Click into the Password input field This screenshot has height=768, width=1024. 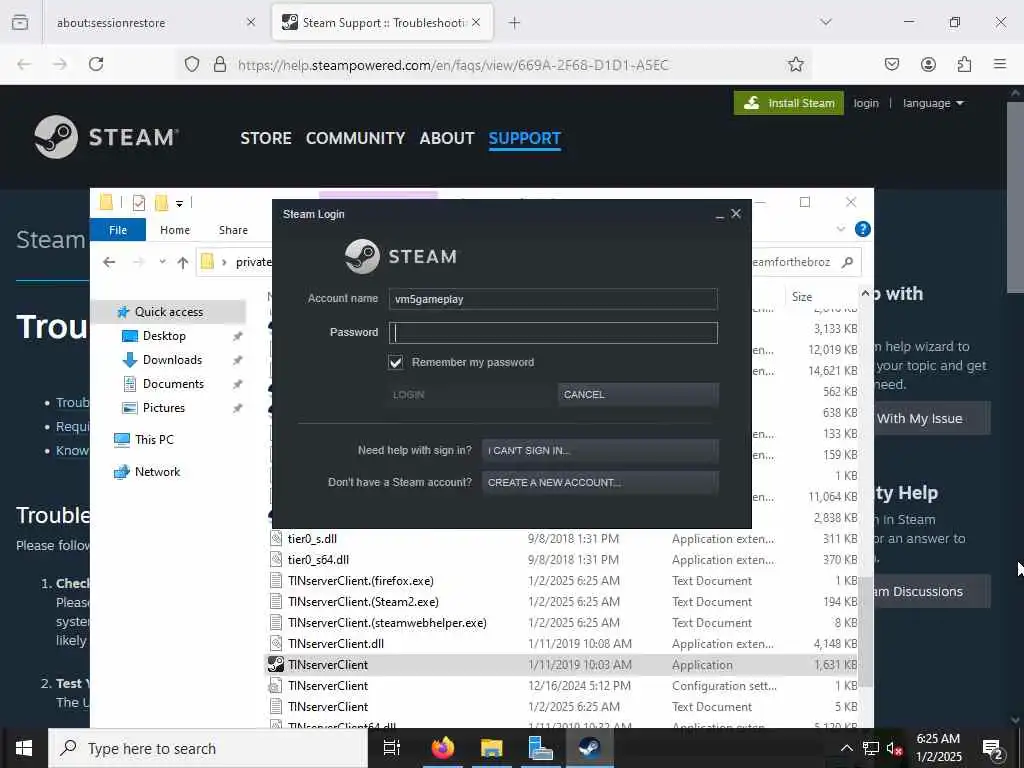tap(553, 332)
